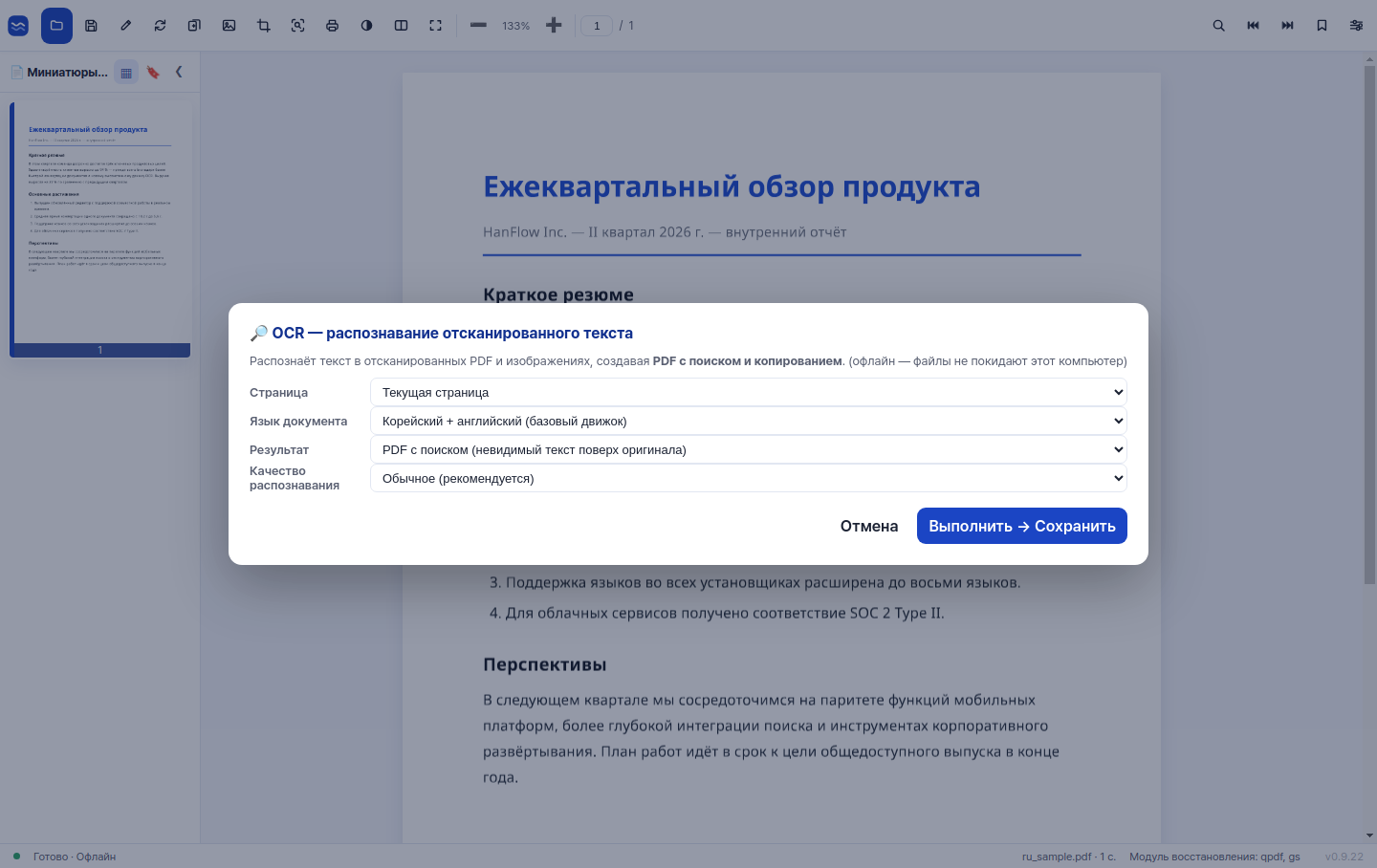1377x868 pixels.
Task: Click the vertical scrollbar of the document
Action: (x=1369, y=325)
